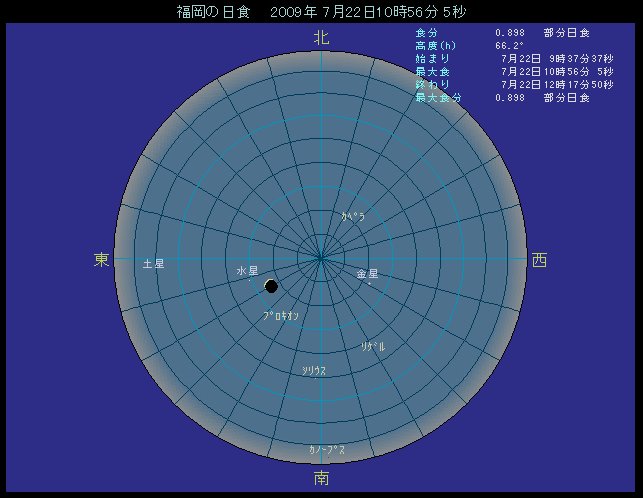This screenshot has height=498, width=643.
Task: Select the 金星 (Venus) marker
Action: (367, 274)
